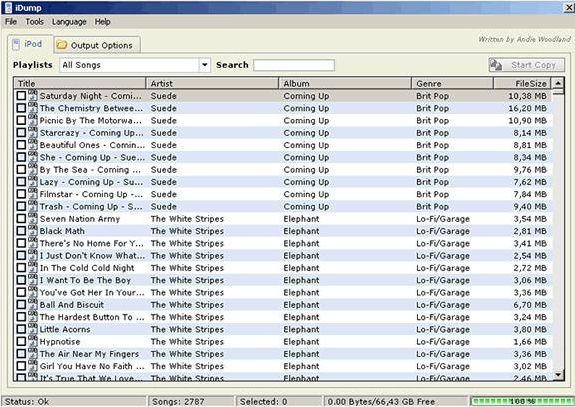Click the song list scroll up arrow
The width and height of the screenshot is (575, 407).
pos(558,83)
